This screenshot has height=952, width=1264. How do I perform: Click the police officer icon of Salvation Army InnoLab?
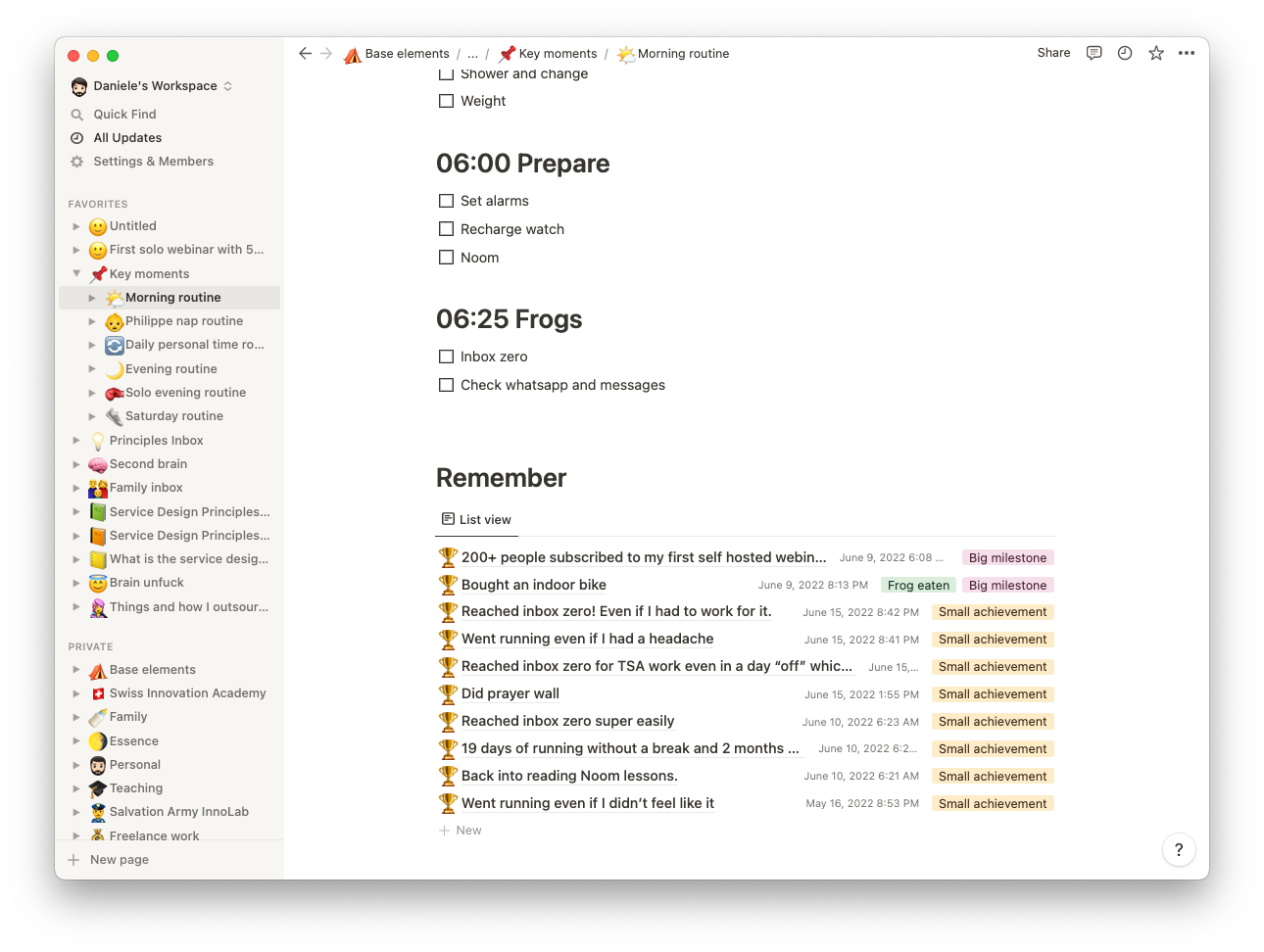[98, 812]
